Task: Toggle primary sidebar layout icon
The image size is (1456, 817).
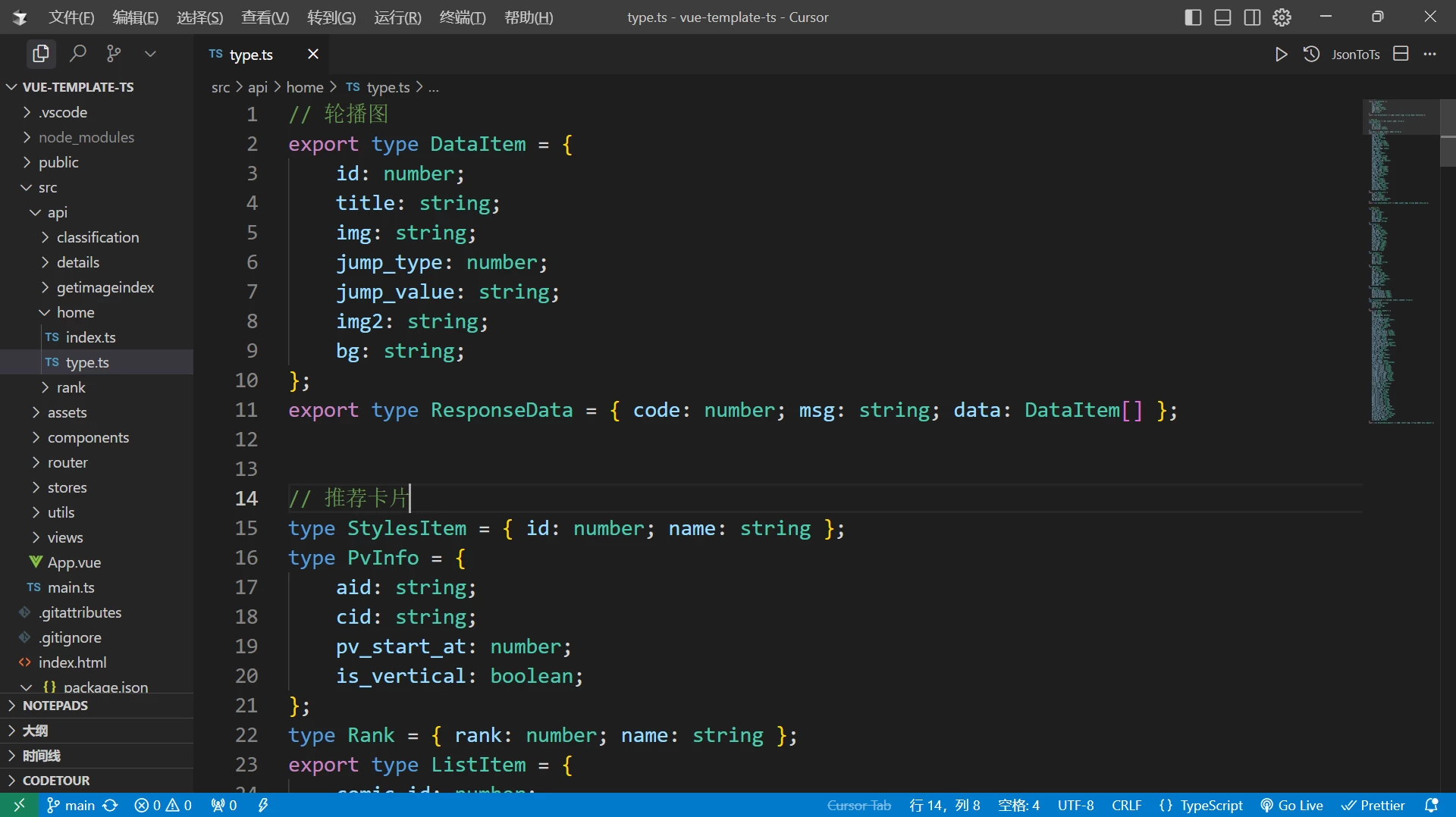Action: [1193, 17]
